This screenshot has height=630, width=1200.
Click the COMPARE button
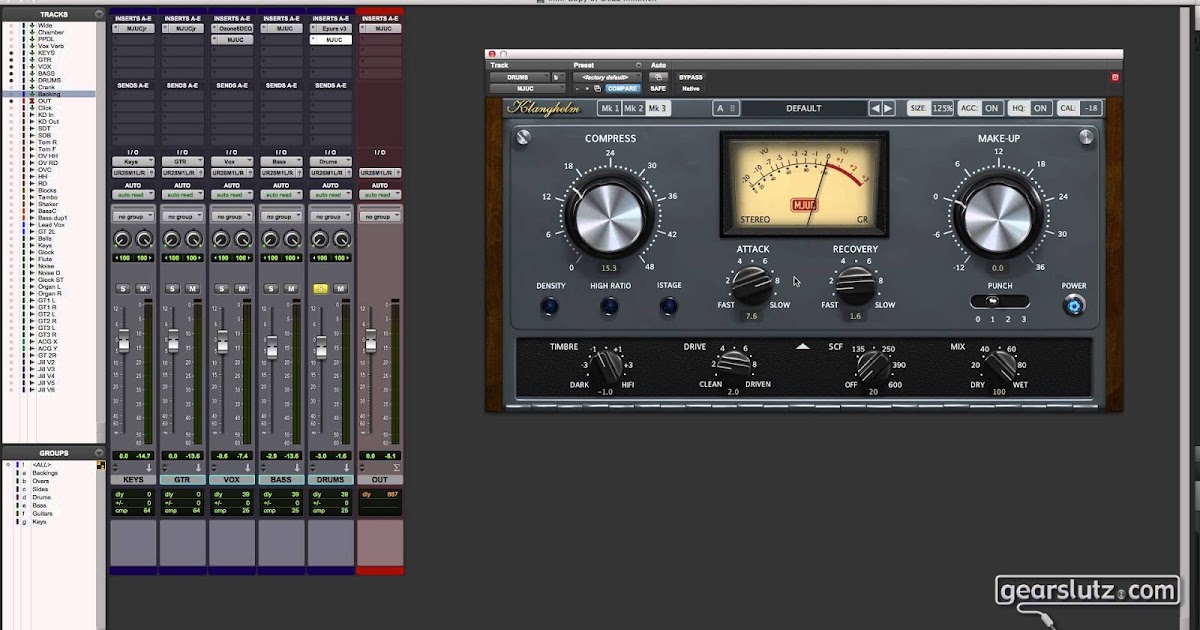click(622, 88)
